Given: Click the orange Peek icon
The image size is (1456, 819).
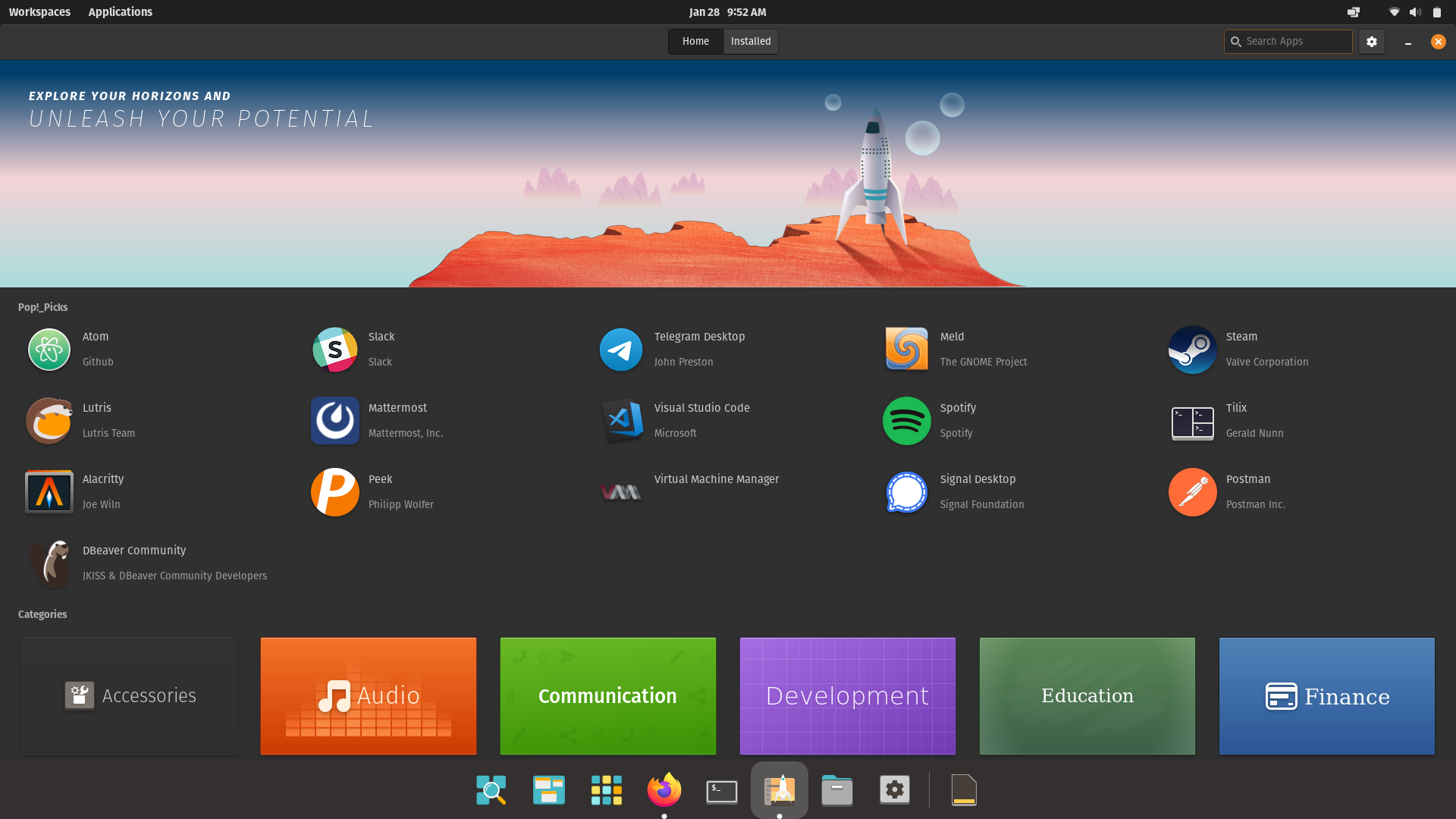Looking at the screenshot, I should 335,492.
